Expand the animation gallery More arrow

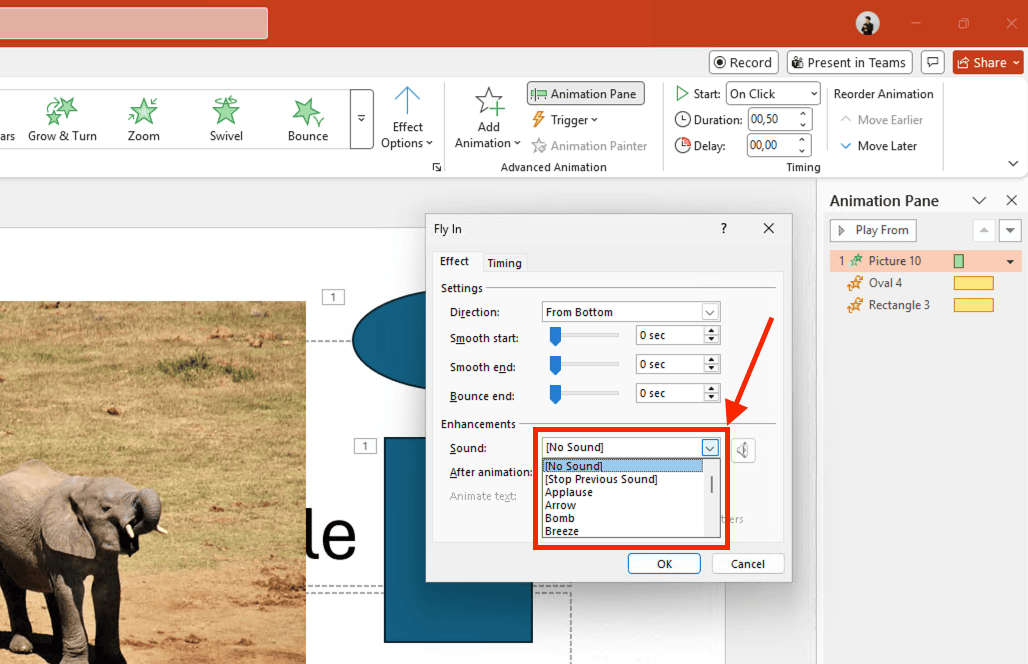362,119
